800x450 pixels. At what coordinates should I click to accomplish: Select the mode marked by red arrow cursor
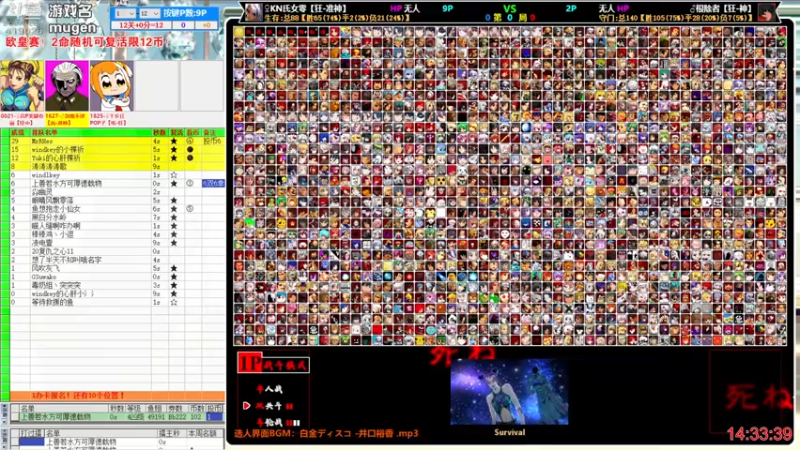point(274,406)
